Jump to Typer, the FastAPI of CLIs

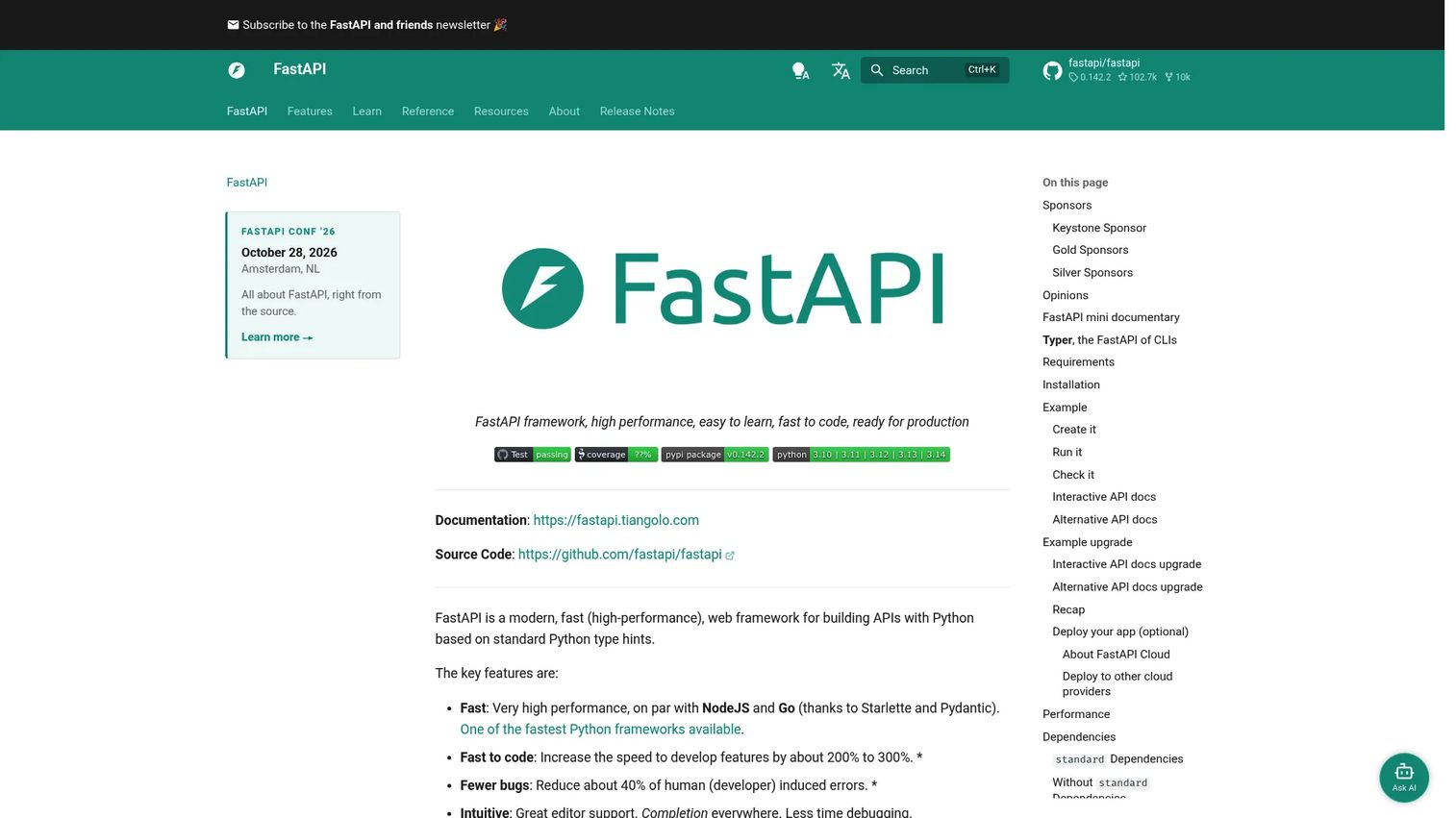coord(1110,340)
